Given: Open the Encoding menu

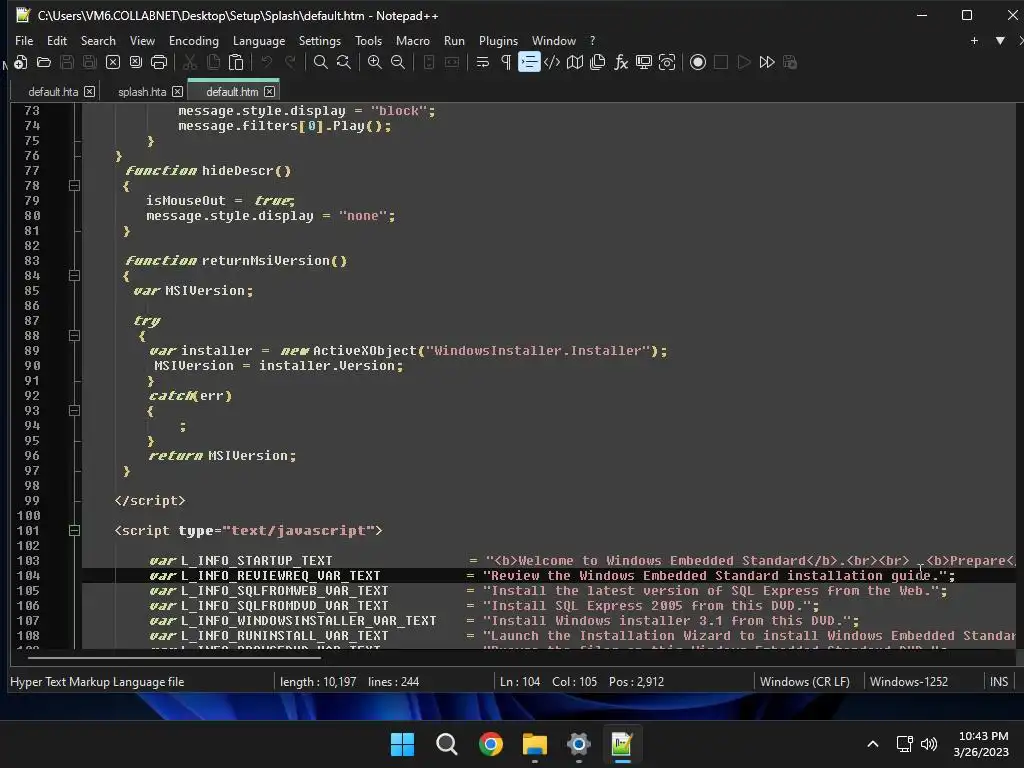Looking at the screenshot, I should (x=194, y=40).
